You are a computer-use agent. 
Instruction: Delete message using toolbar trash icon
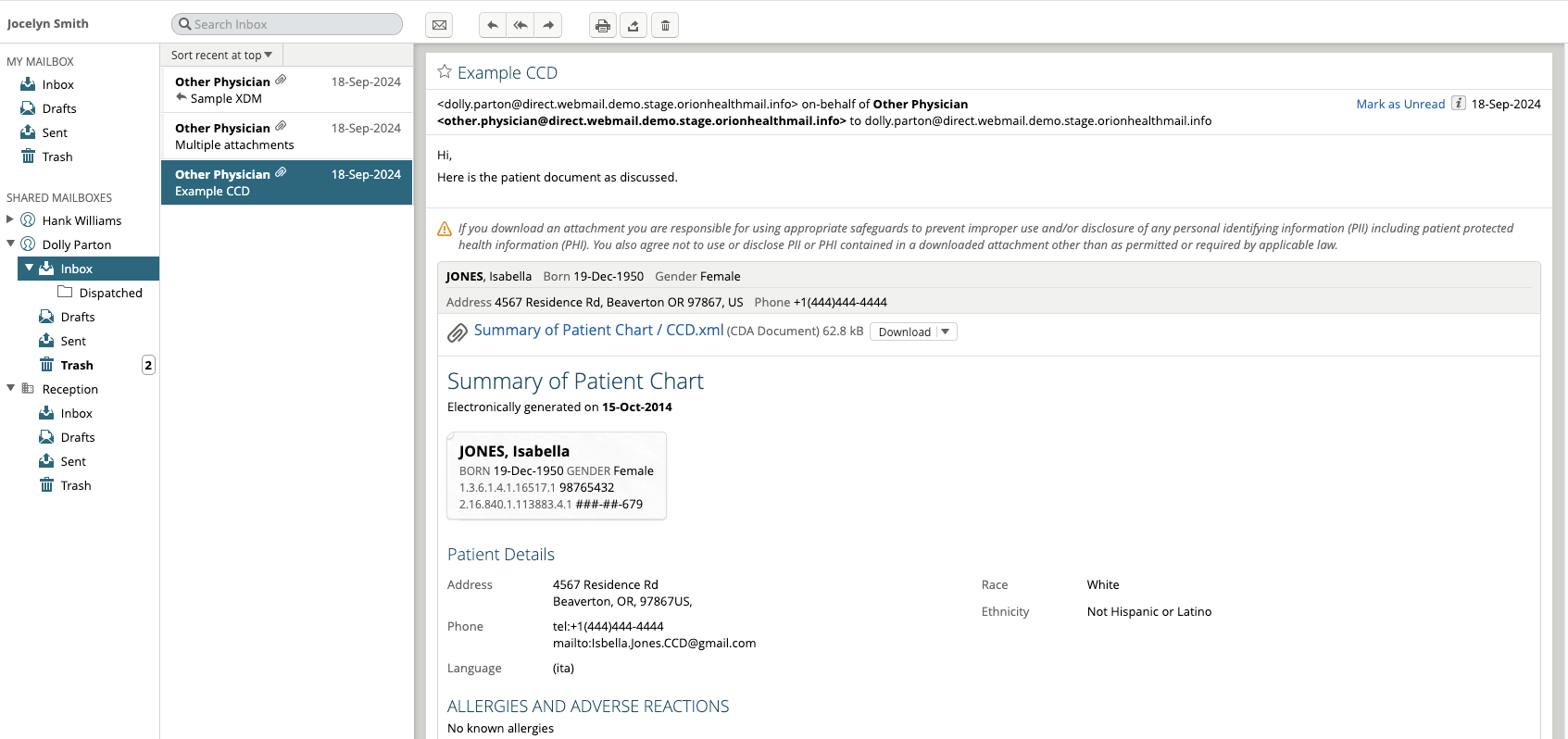click(x=665, y=25)
